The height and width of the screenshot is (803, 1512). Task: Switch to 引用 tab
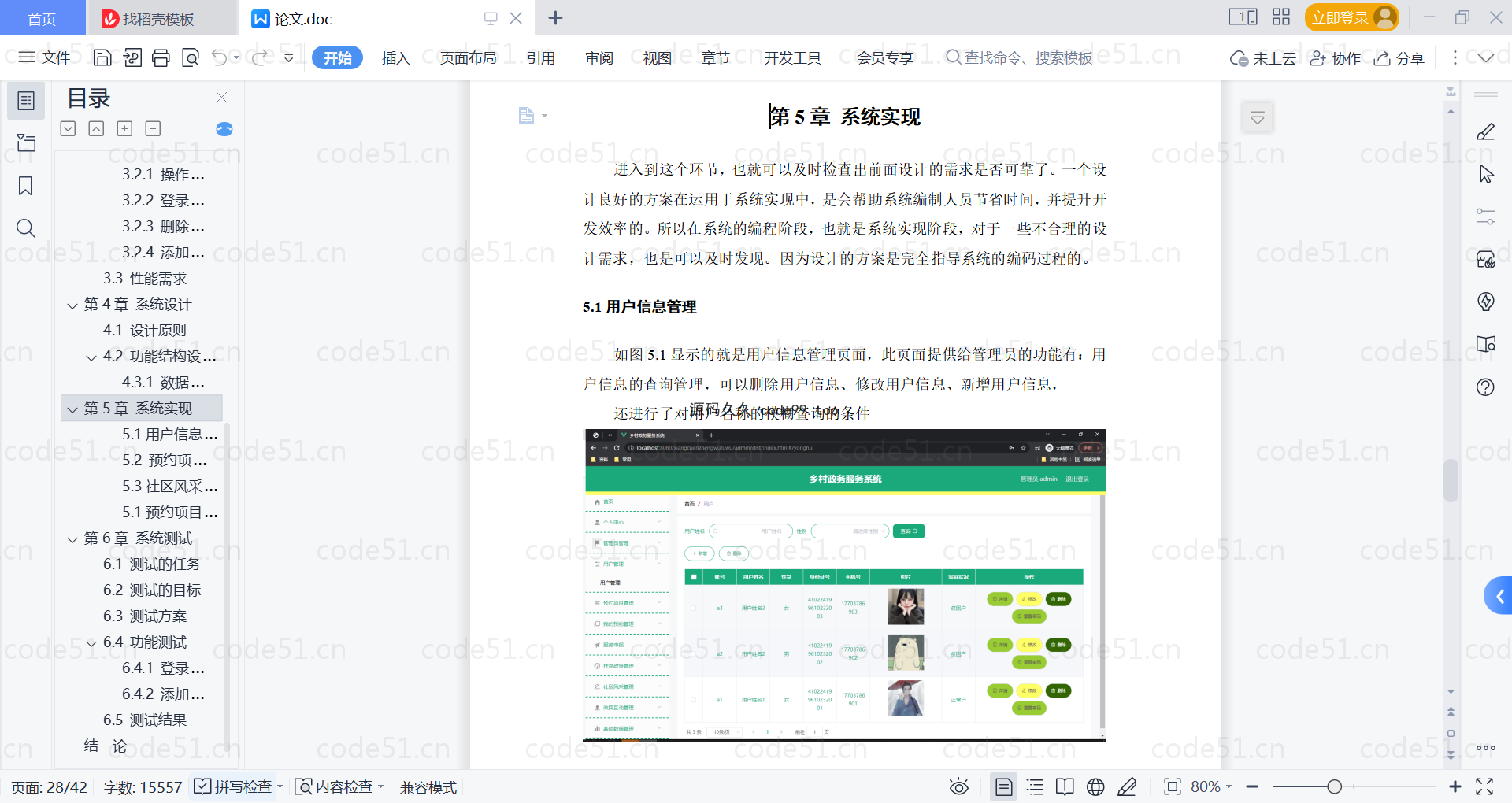(x=541, y=57)
